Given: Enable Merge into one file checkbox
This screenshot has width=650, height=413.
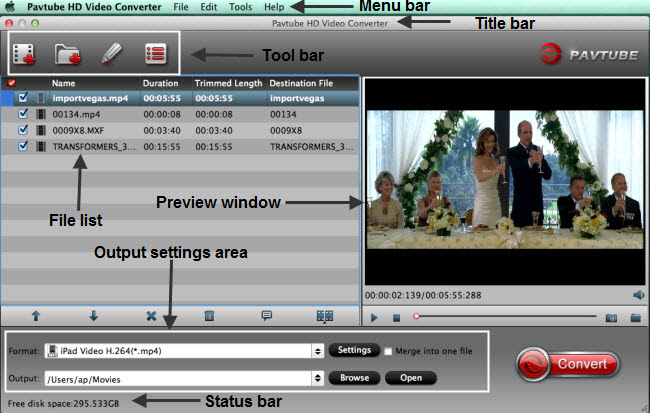Looking at the screenshot, I should pyautogui.click(x=388, y=351).
